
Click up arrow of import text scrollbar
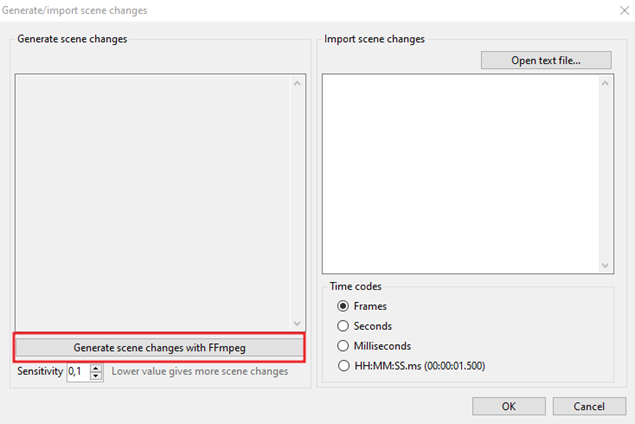pyautogui.click(x=605, y=83)
